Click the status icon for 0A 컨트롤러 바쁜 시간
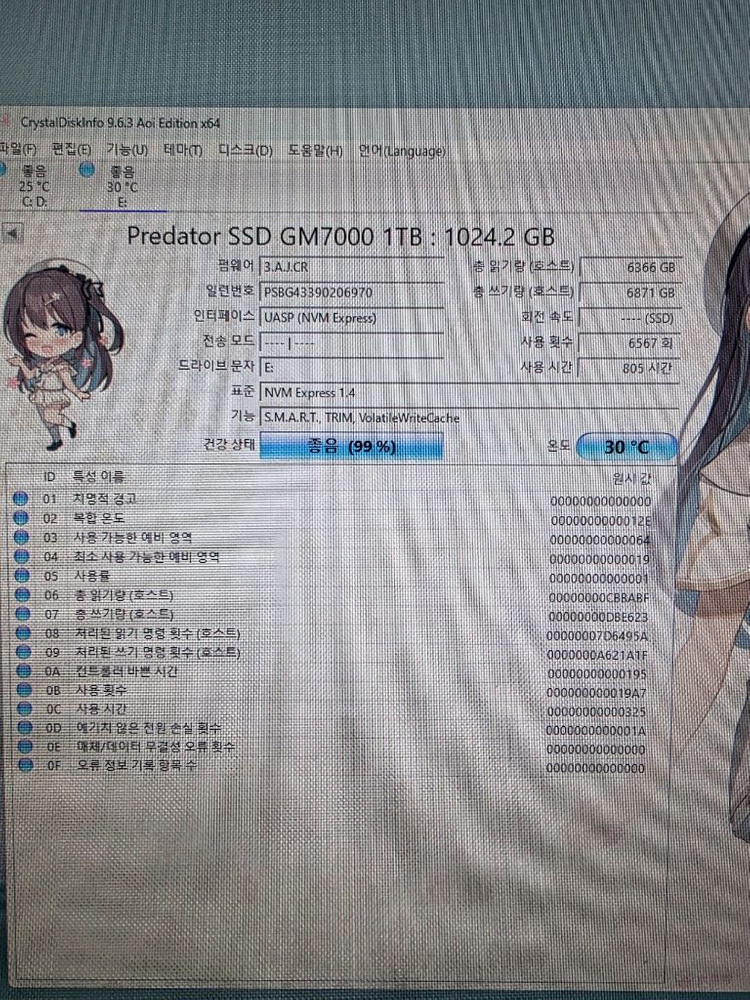Screen dimensions: 750x1000 (x=24, y=671)
